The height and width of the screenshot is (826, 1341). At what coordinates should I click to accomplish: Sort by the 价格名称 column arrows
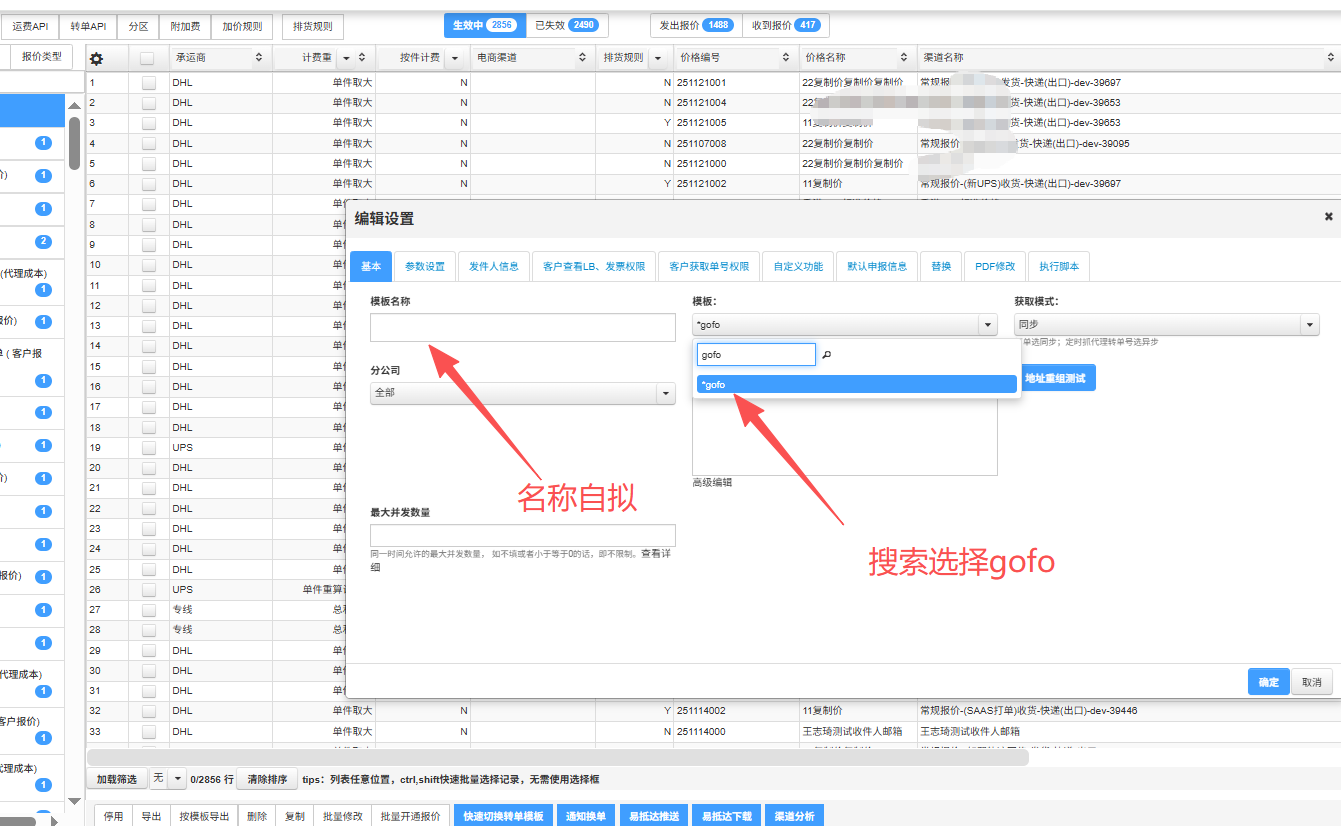906,58
